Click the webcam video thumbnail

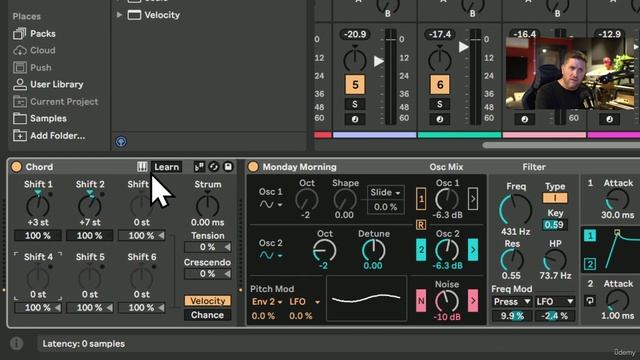coord(571,73)
